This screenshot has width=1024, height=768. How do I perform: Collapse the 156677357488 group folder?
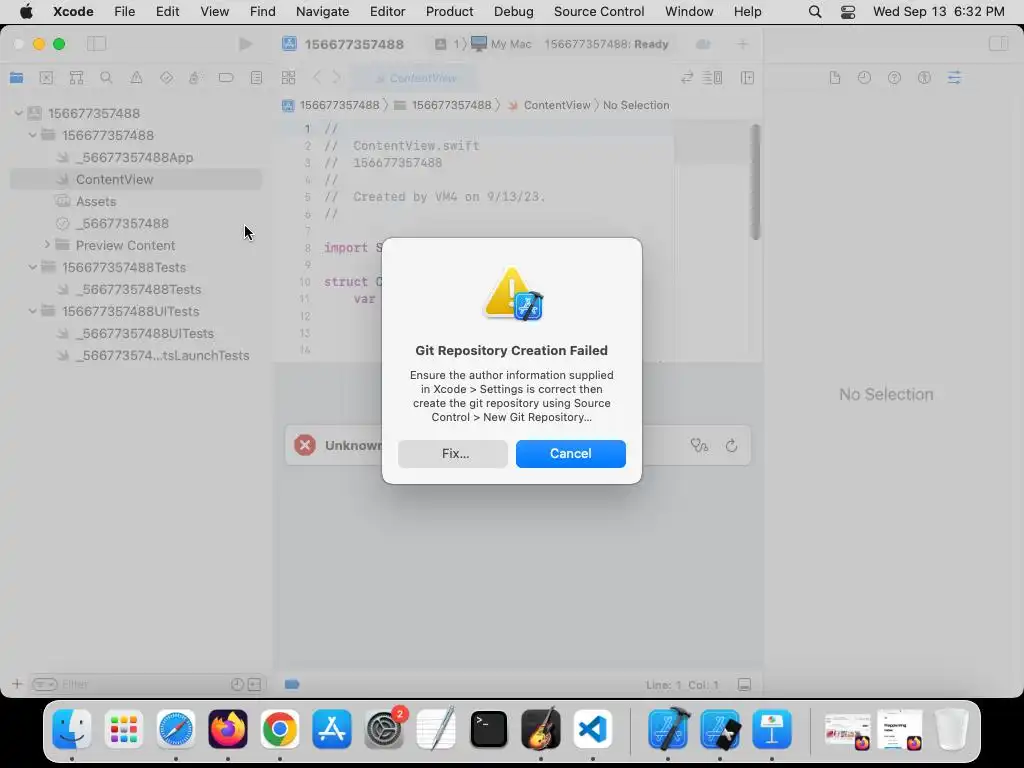[x=33, y=135]
